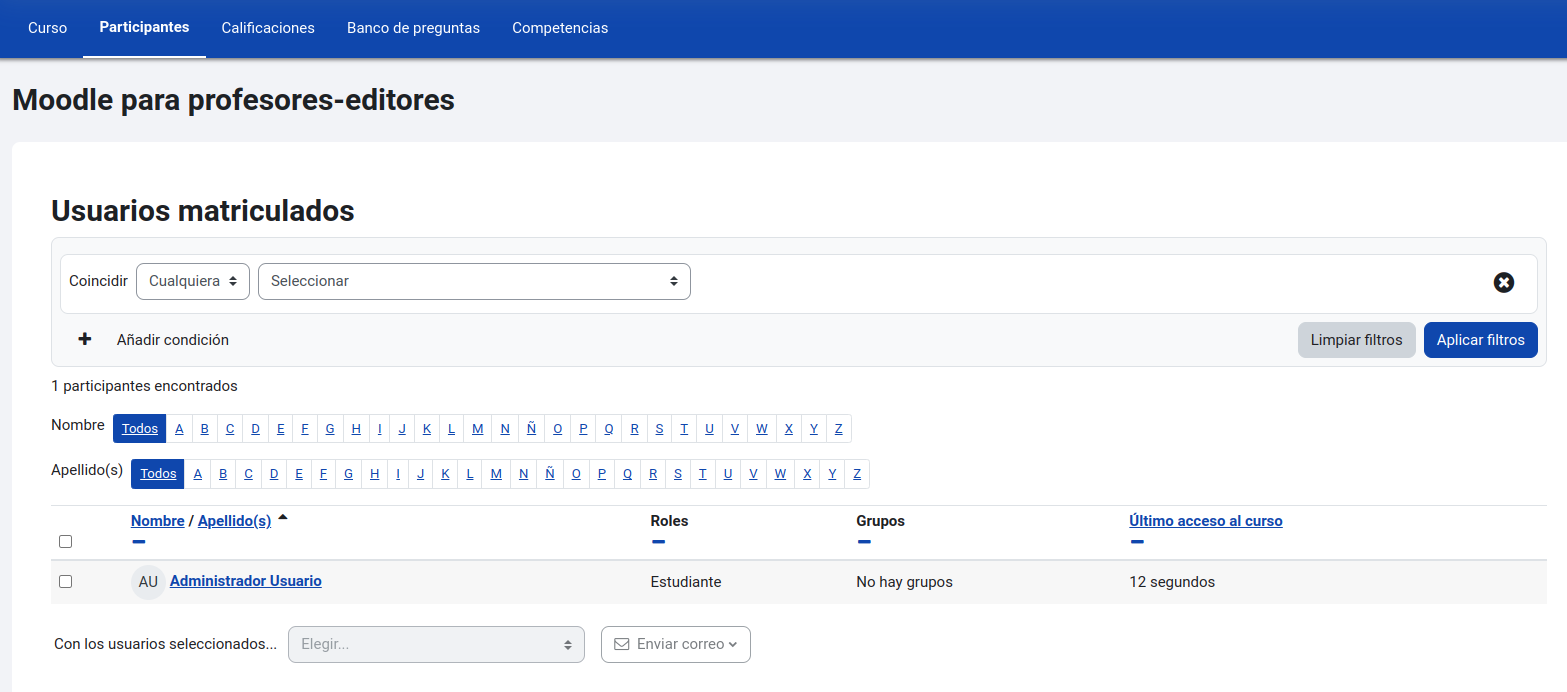Click the No hay grupos cell
The height and width of the screenshot is (692, 1567).
(905, 582)
